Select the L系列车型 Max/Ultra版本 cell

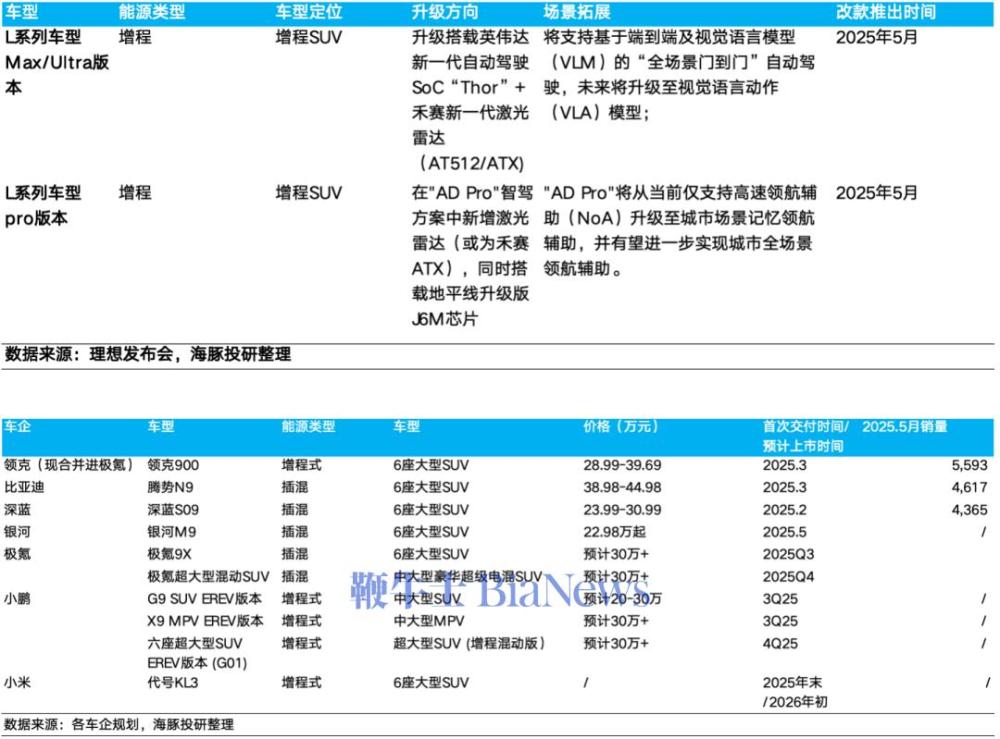tap(57, 62)
